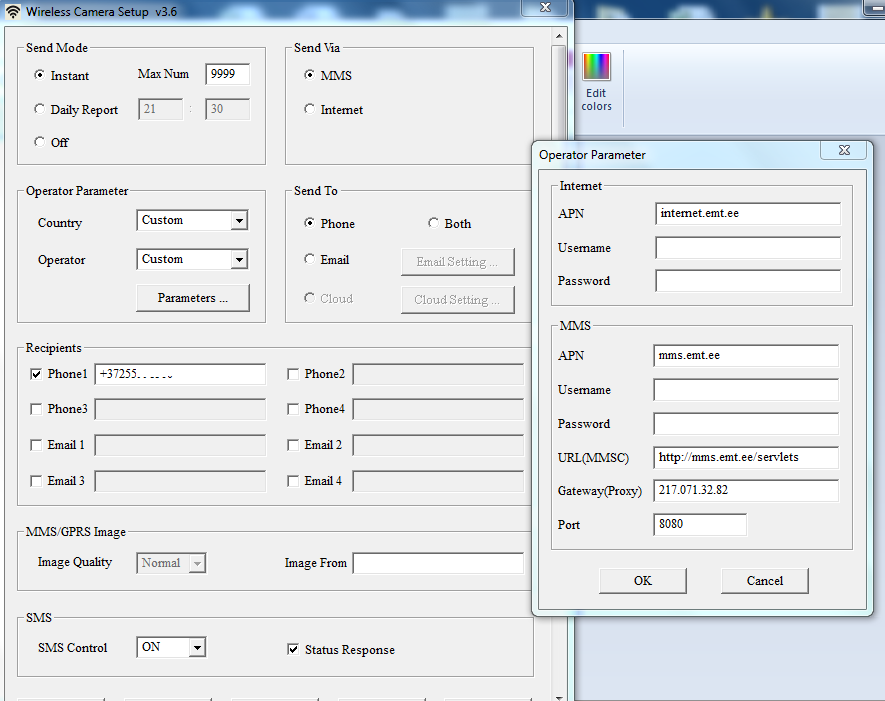Image resolution: width=885 pixels, height=701 pixels.
Task: Click the Max Num input field
Action: [227, 75]
